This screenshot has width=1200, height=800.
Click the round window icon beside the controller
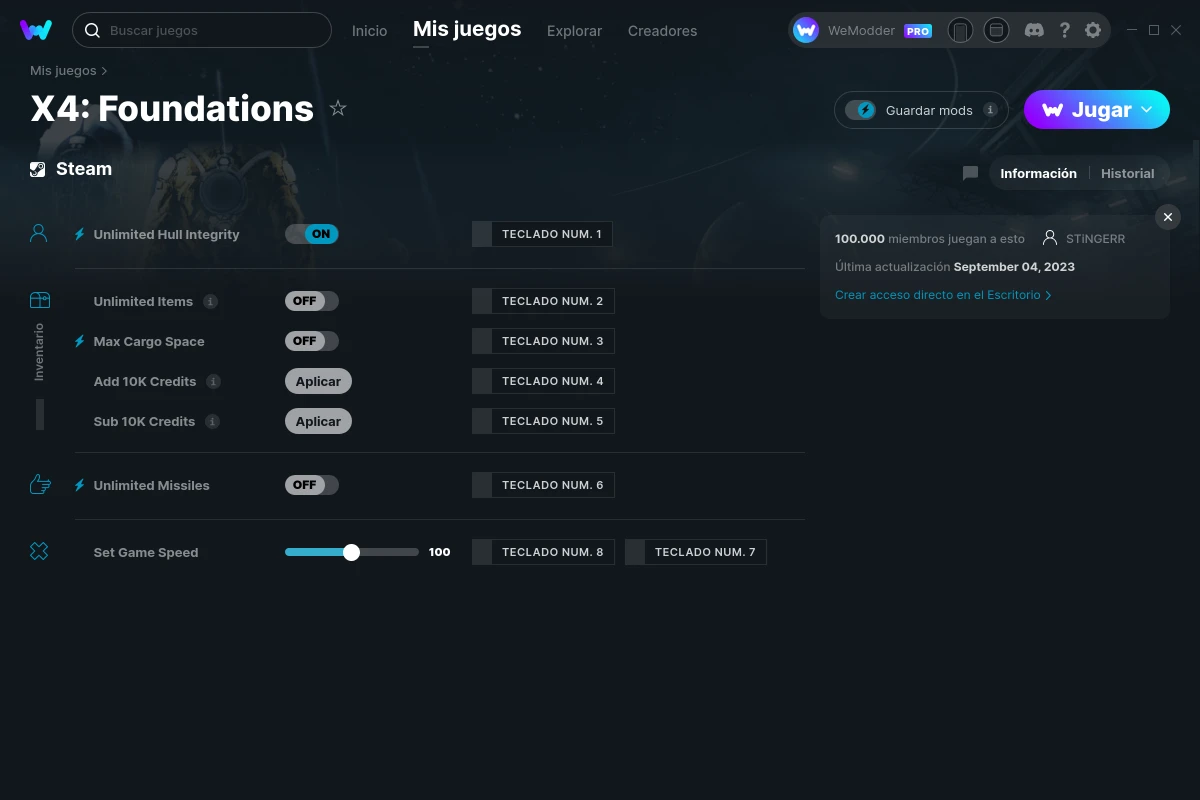[x=996, y=30]
